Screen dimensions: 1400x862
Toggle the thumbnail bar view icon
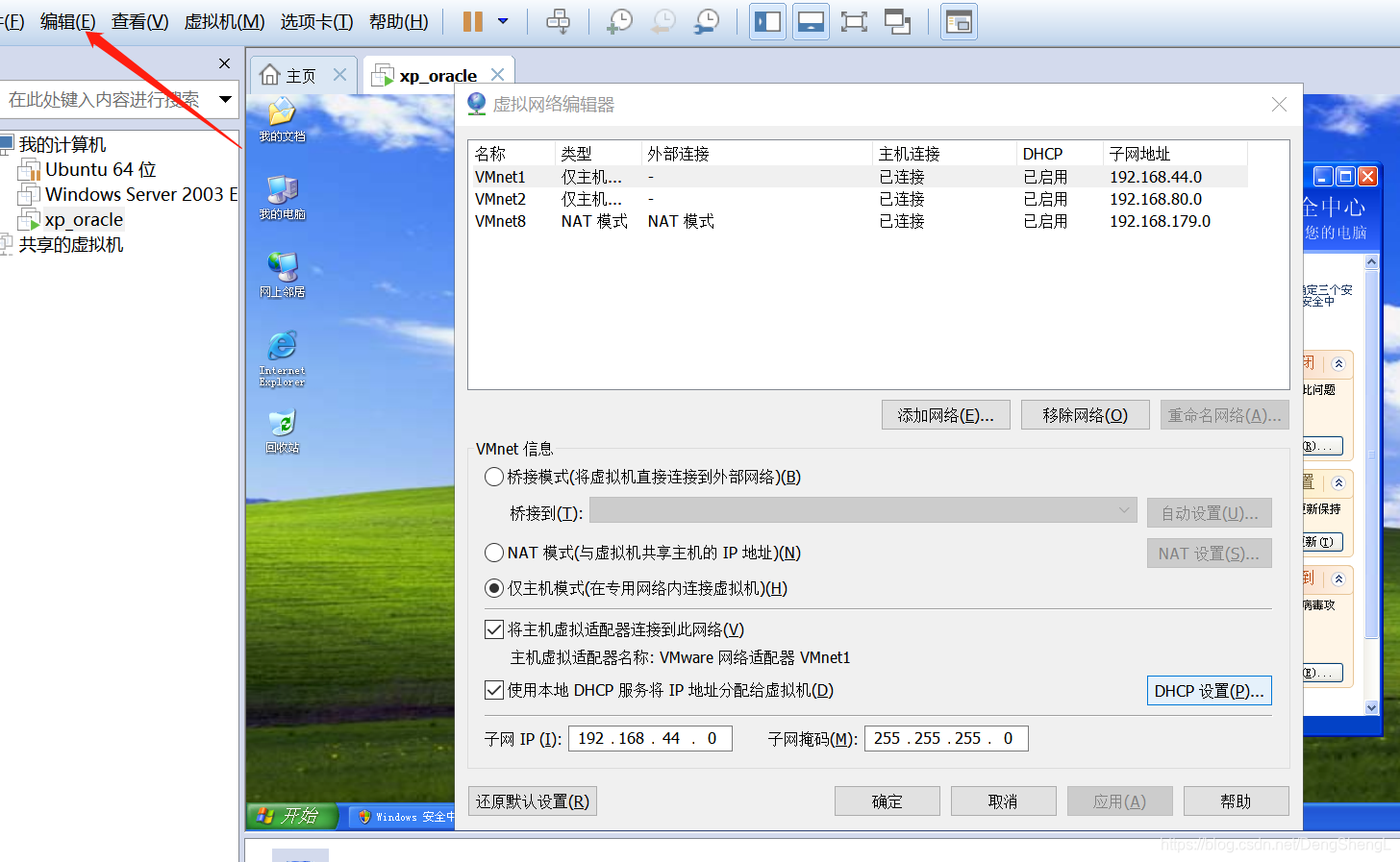click(811, 21)
